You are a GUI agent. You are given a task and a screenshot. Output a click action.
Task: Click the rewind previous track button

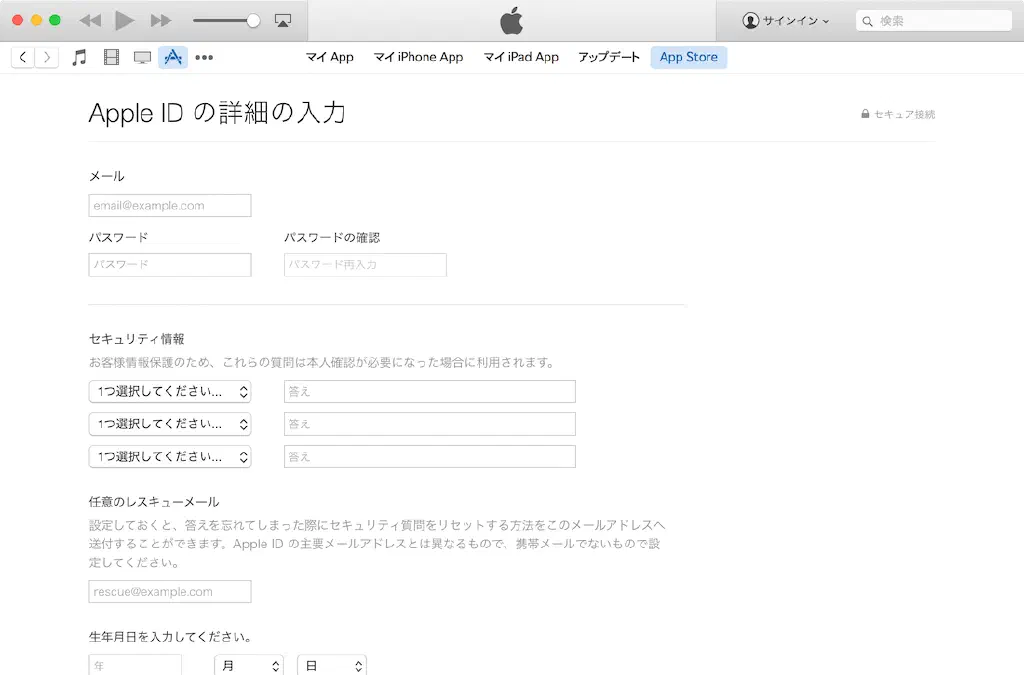pyautogui.click(x=90, y=20)
